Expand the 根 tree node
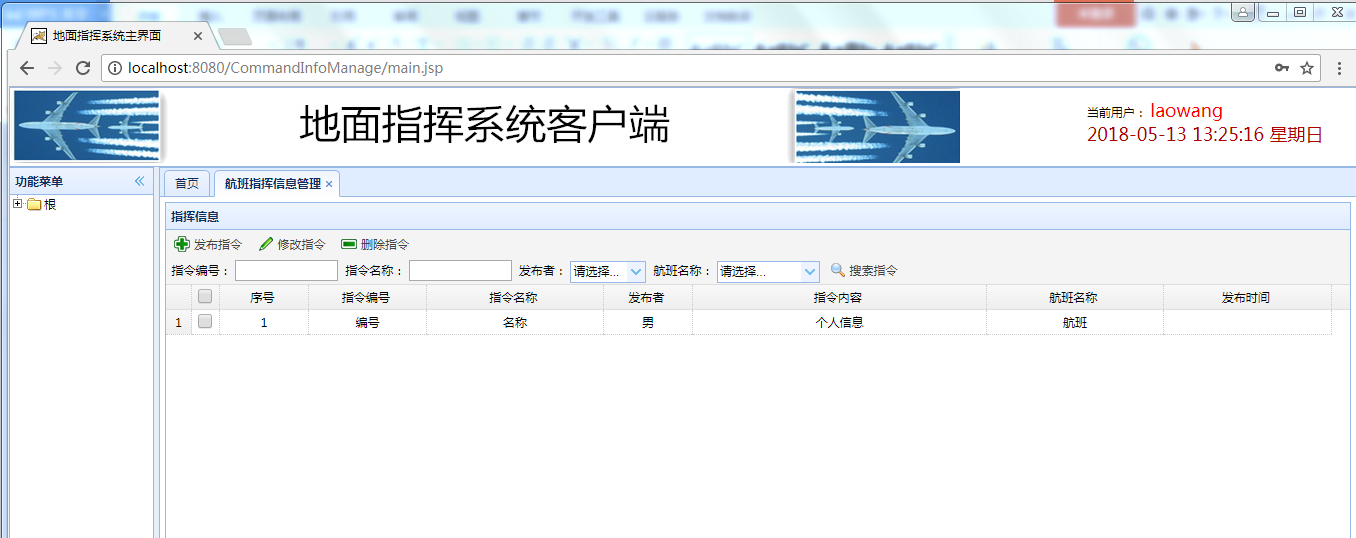 point(17,204)
